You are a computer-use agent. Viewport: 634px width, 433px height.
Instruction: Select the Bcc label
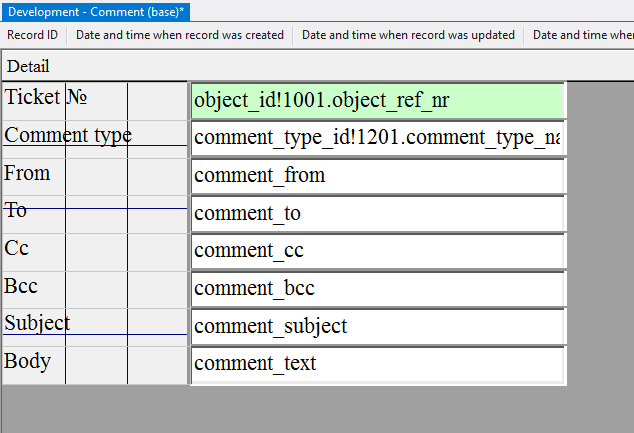(x=21, y=286)
